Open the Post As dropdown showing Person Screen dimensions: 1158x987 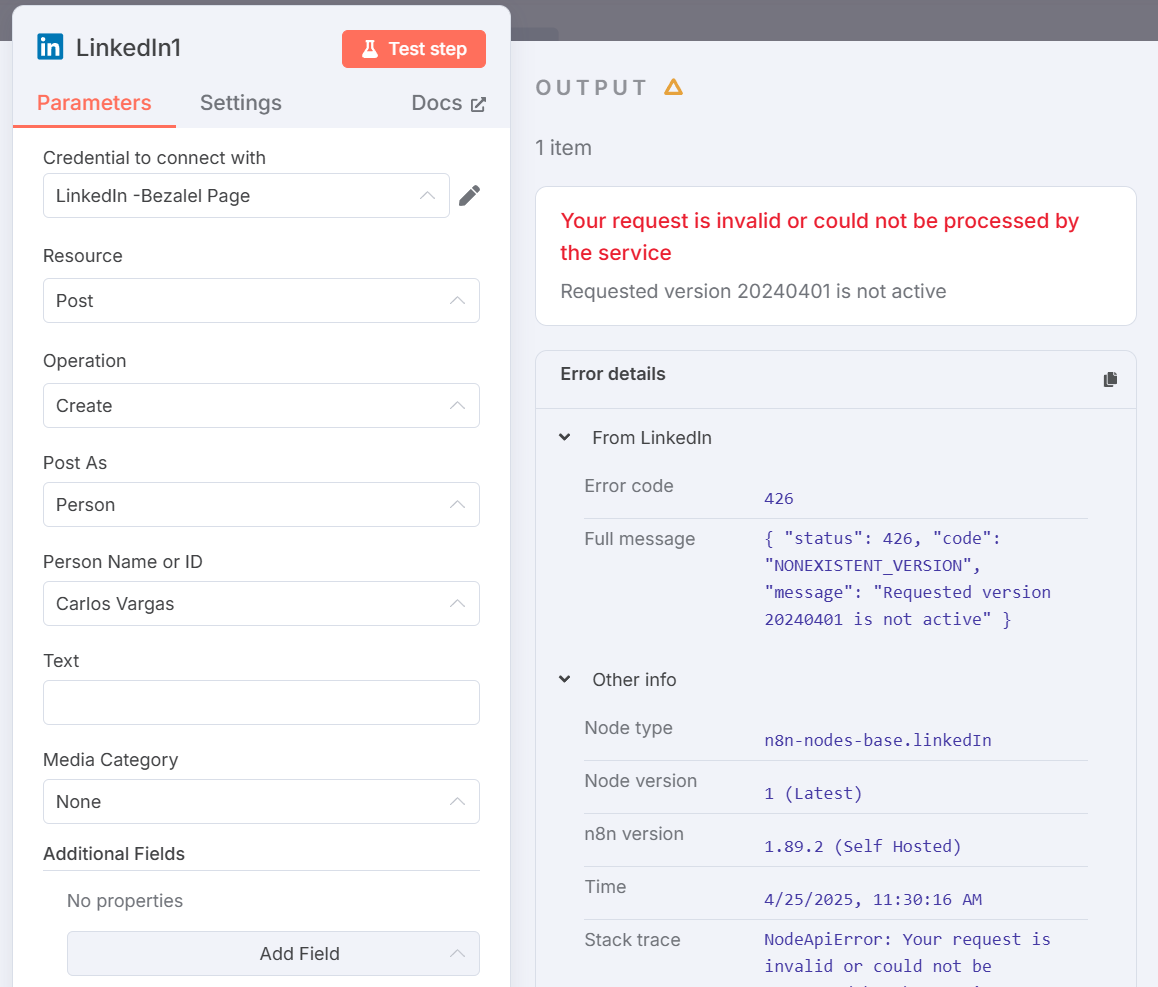261,505
